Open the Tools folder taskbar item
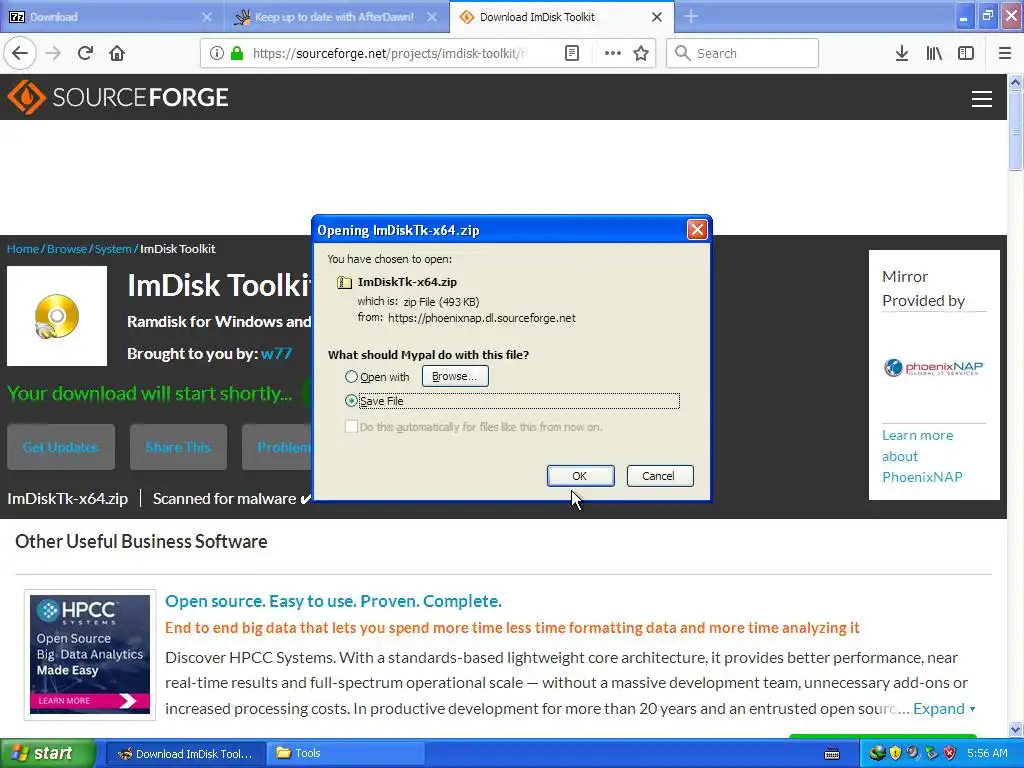Screen dimensions: 1024x768 [347, 754]
